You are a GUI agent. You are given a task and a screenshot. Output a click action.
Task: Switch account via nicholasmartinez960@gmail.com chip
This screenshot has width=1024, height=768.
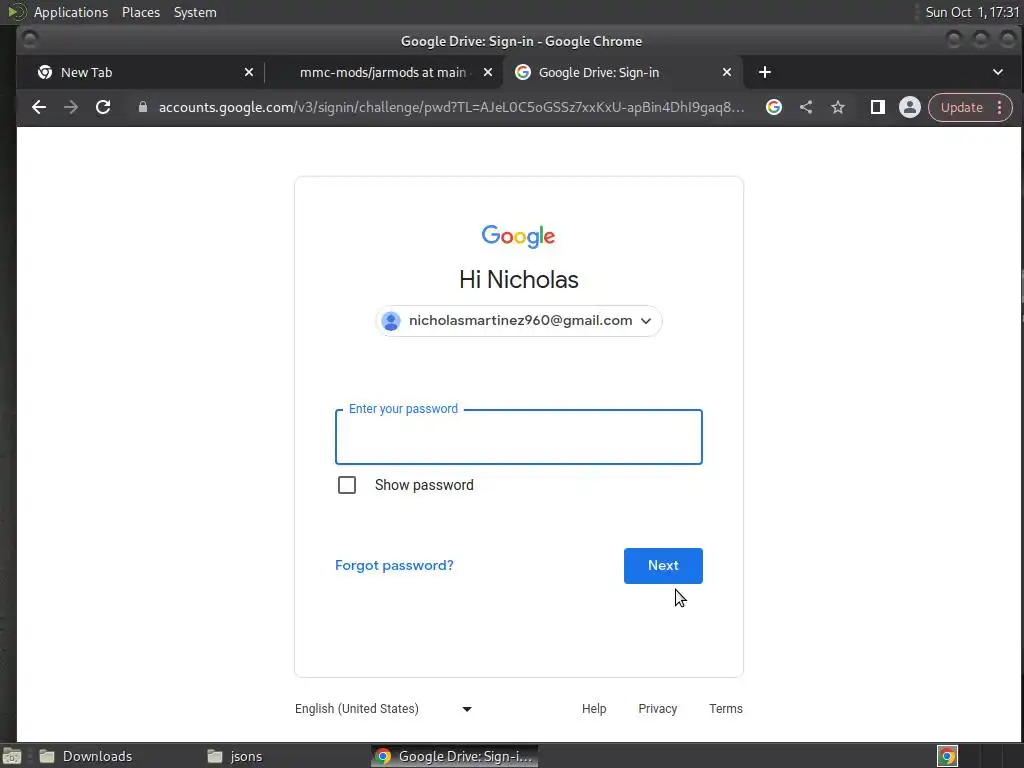pyautogui.click(x=519, y=321)
